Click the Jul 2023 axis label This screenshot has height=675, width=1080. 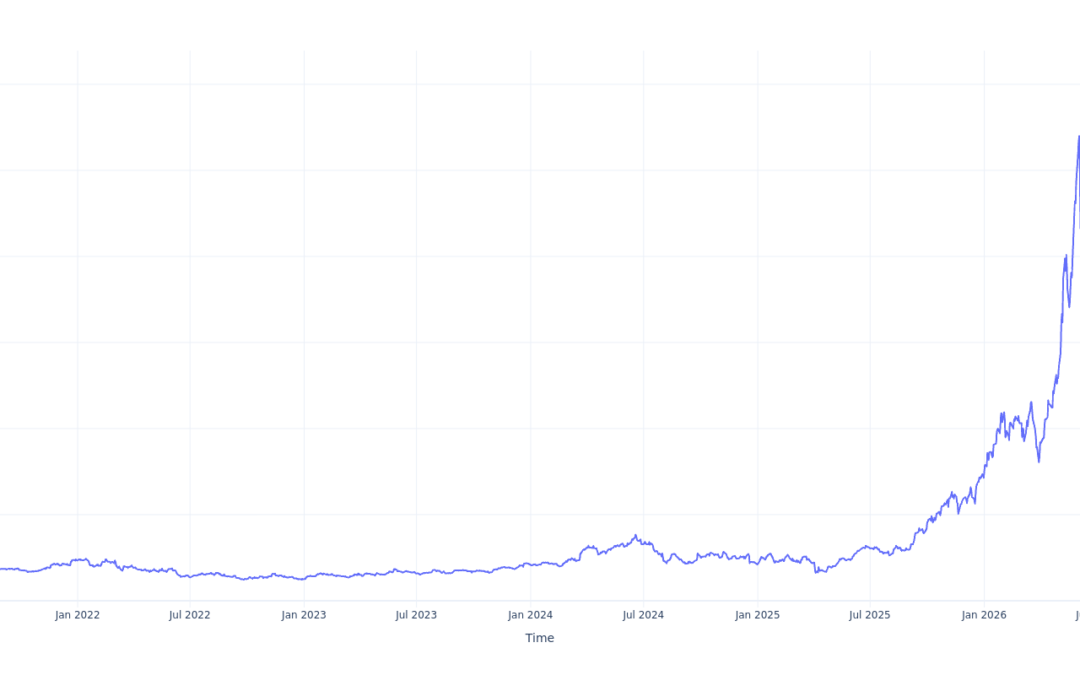pos(416,615)
